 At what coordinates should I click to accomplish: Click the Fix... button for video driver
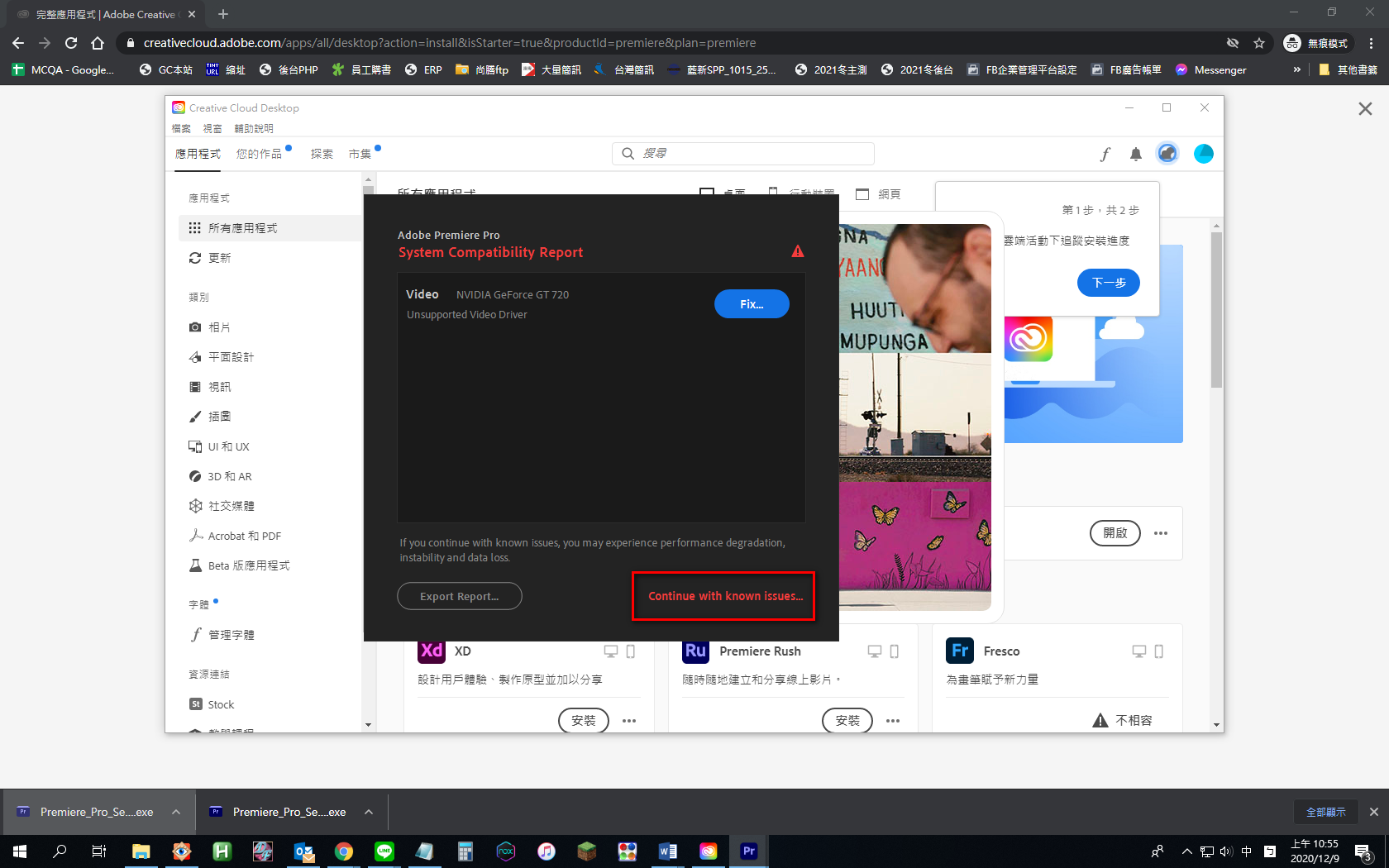point(751,304)
